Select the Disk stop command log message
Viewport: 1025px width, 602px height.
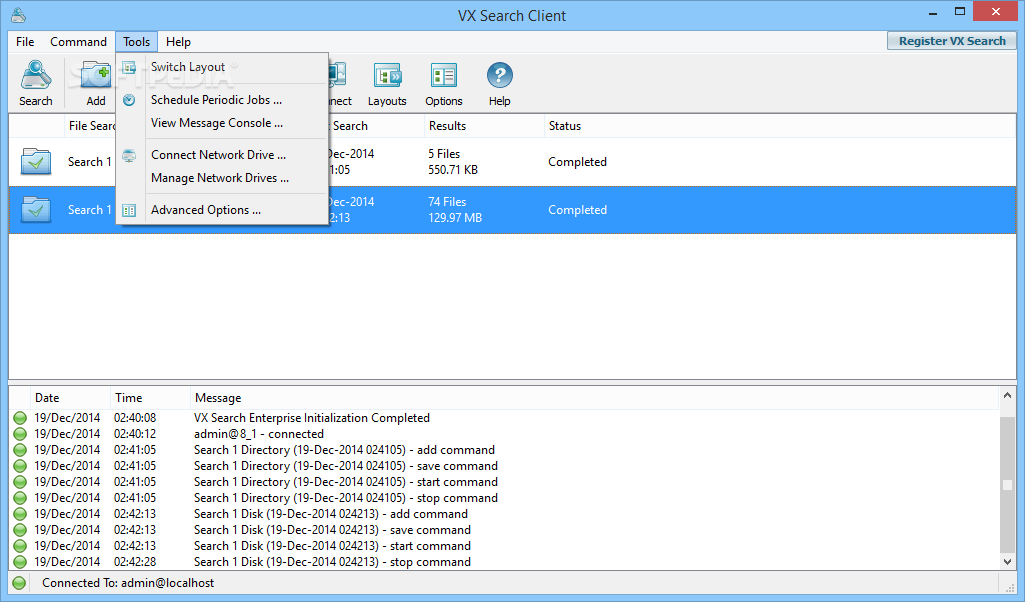pos(332,562)
